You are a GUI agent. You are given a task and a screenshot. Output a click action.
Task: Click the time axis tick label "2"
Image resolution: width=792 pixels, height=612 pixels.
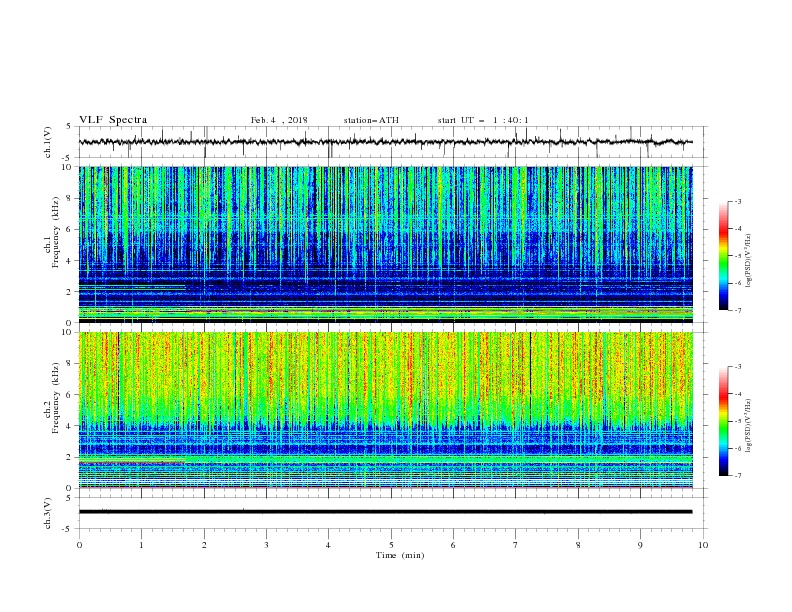204,545
